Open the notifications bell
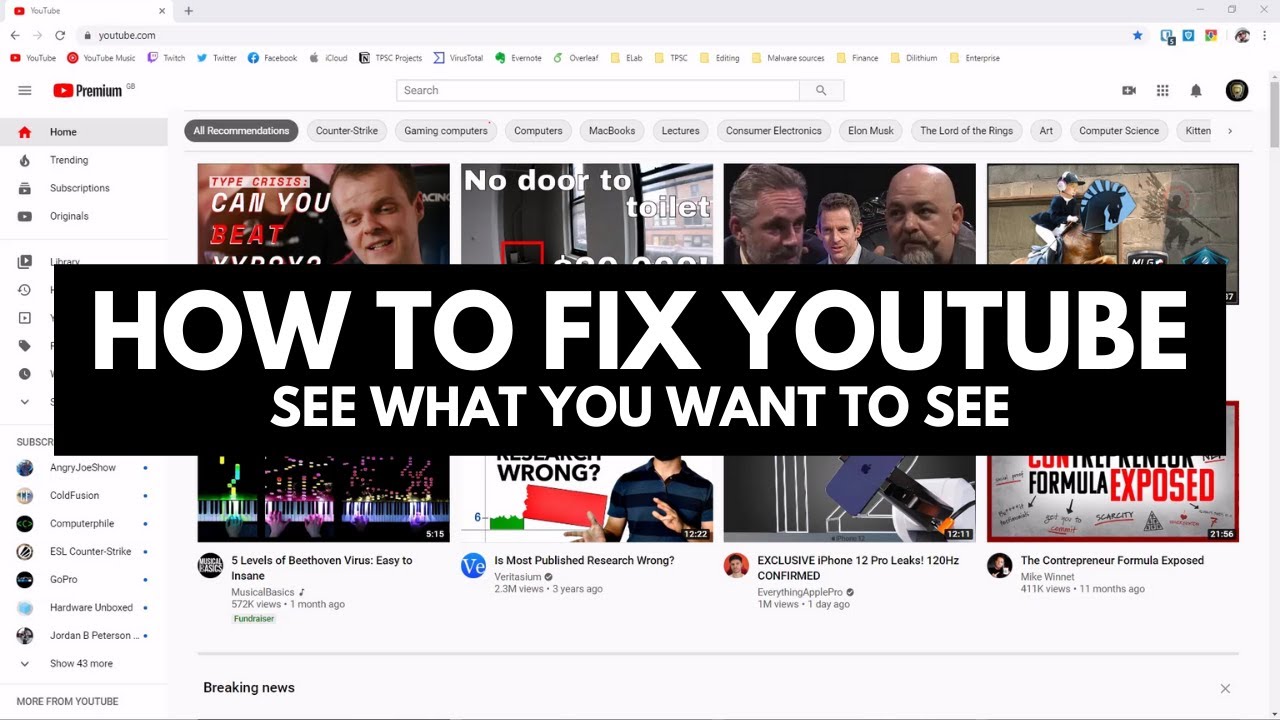 click(x=1196, y=90)
